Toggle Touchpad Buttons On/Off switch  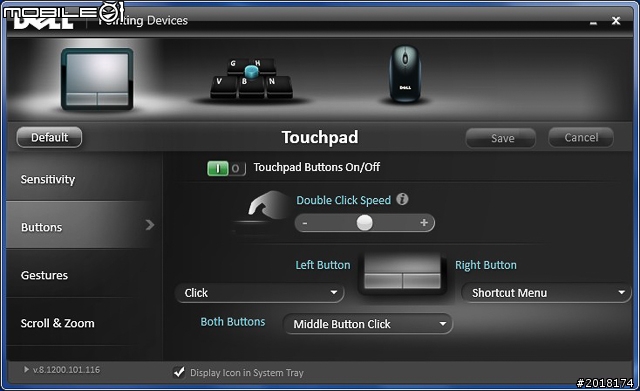click(226, 168)
